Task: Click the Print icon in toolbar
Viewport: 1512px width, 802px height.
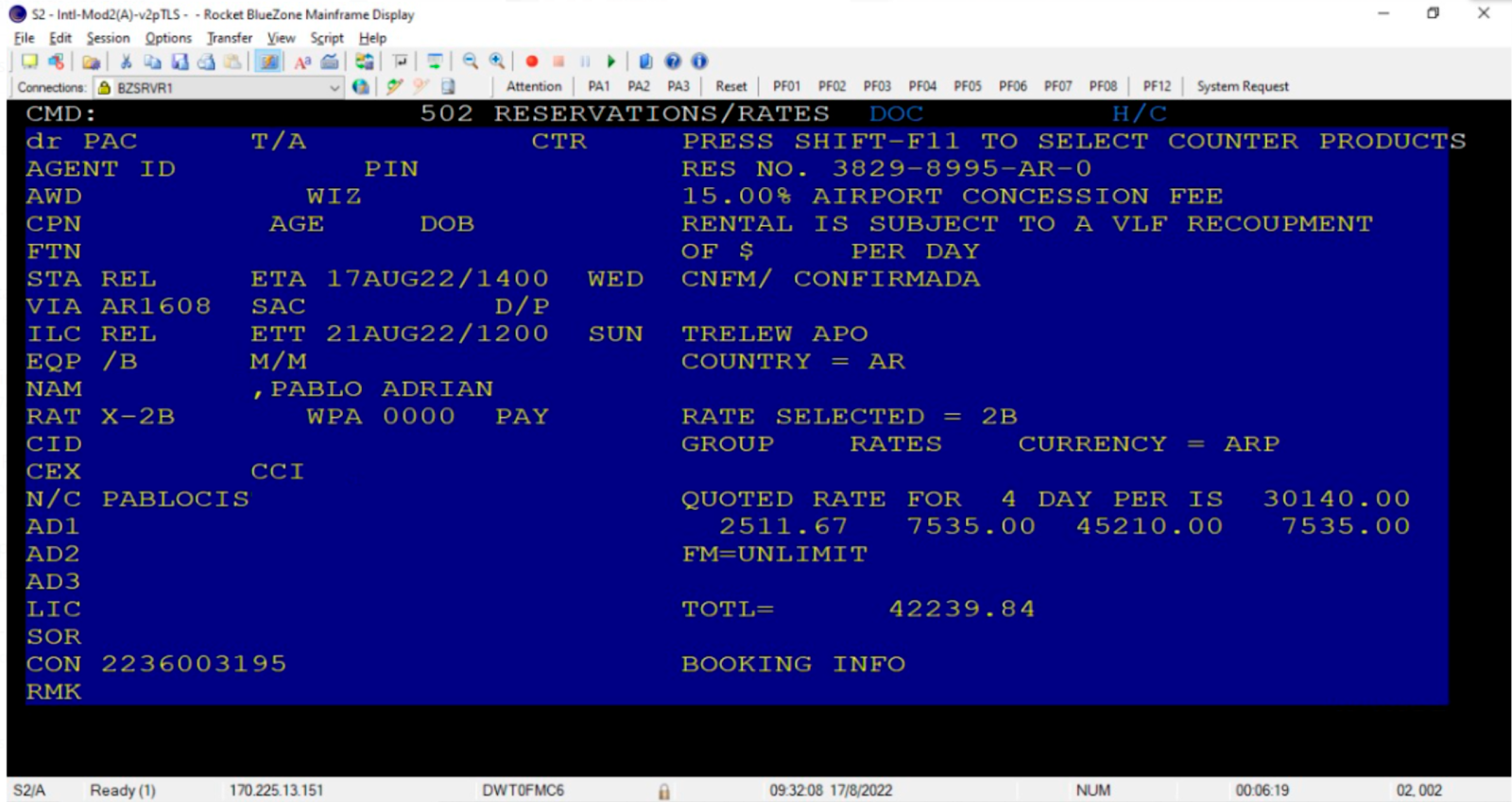Action: tap(206, 61)
